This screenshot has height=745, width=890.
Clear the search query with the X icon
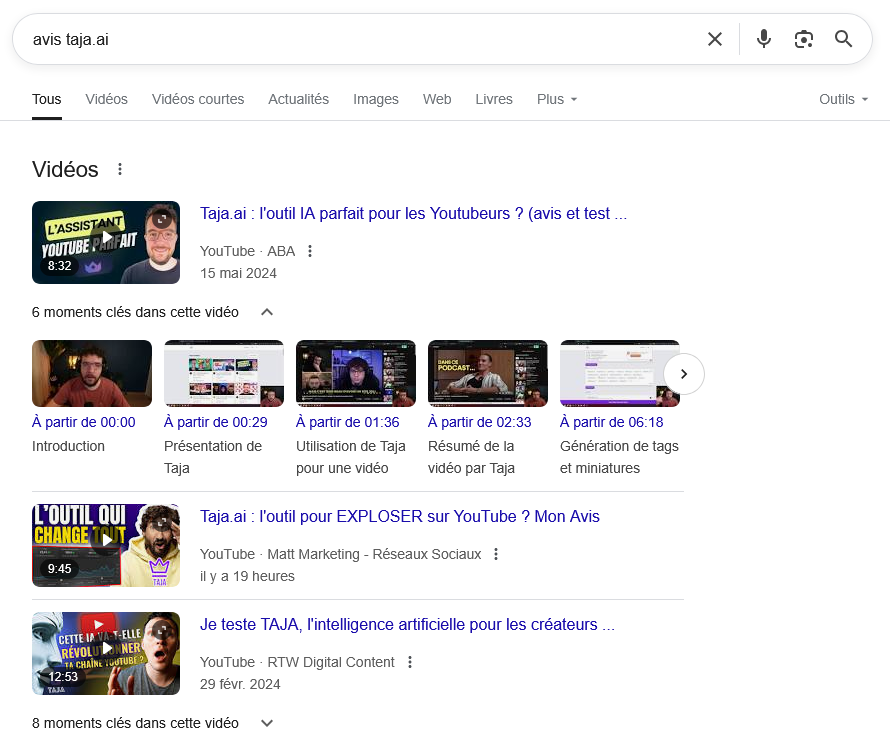pyautogui.click(x=715, y=39)
